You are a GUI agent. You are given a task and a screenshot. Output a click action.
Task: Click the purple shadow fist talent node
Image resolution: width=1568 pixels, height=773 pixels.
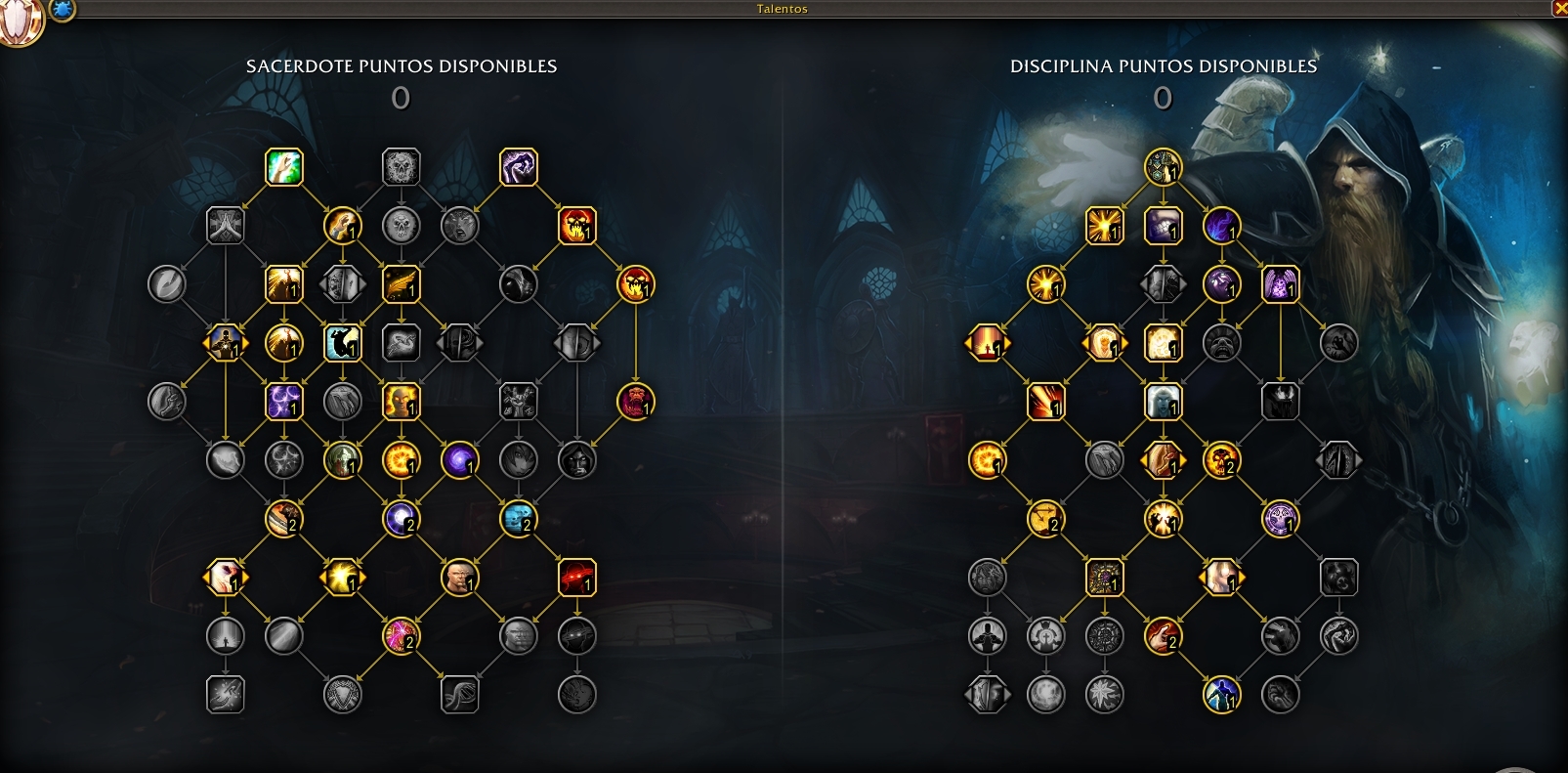click(519, 167)
